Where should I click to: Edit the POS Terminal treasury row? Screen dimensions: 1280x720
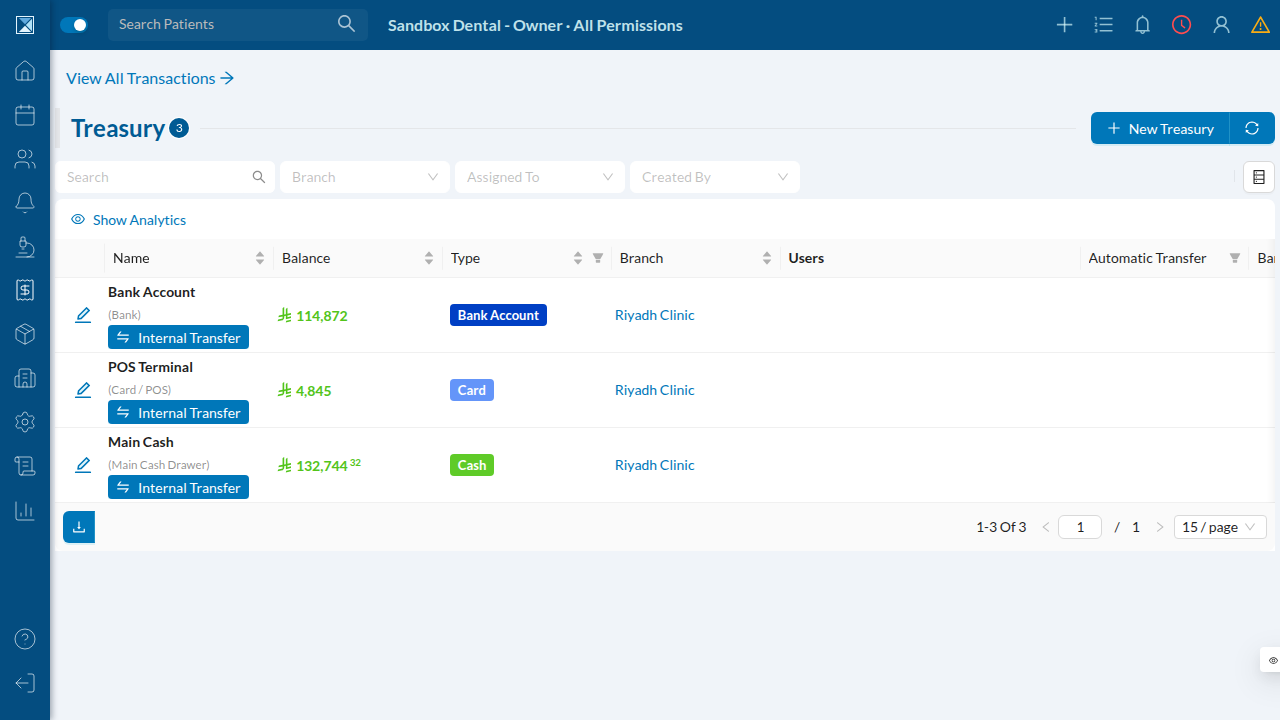[x=83, y=390]
